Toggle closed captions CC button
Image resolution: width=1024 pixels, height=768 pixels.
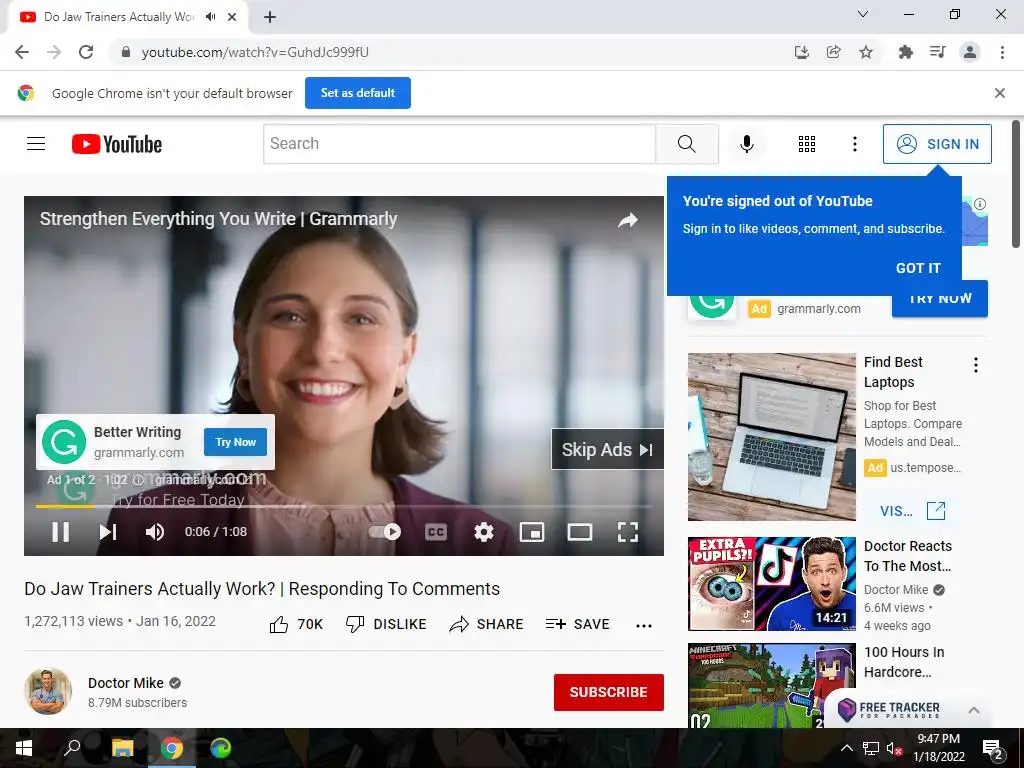click(x=436, y=532)
